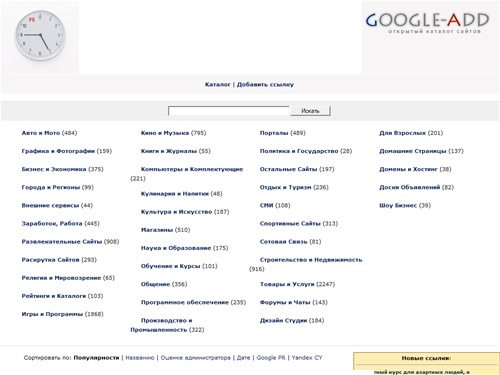500x375 pixels.
Task: Focus the search text field
Action: [x=229, y=111]
